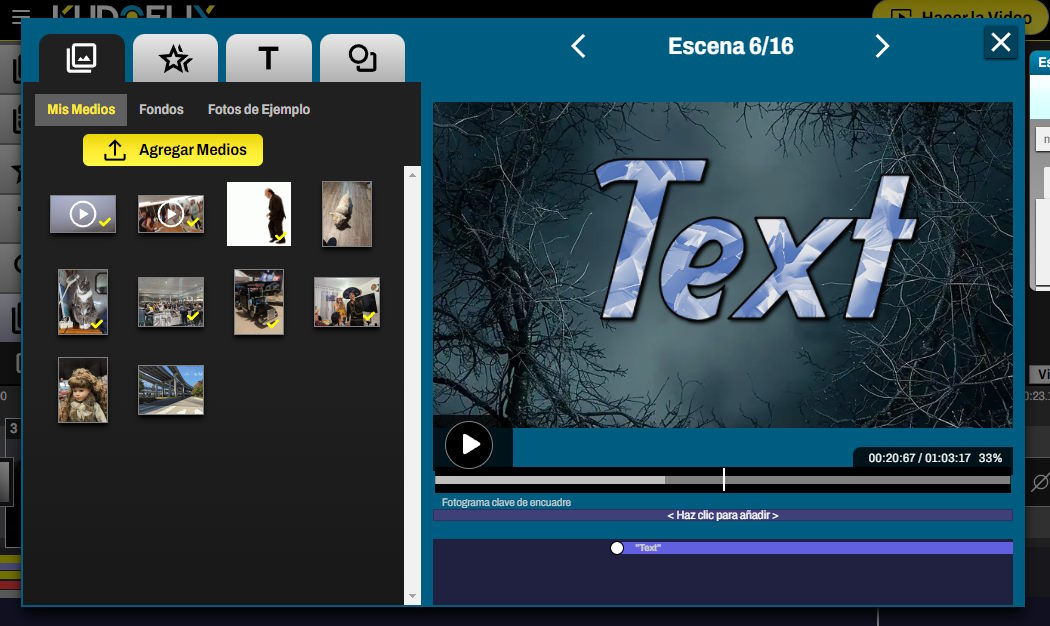Play the scene preview
Screen dimensions: 1050x626
[469, 445]
